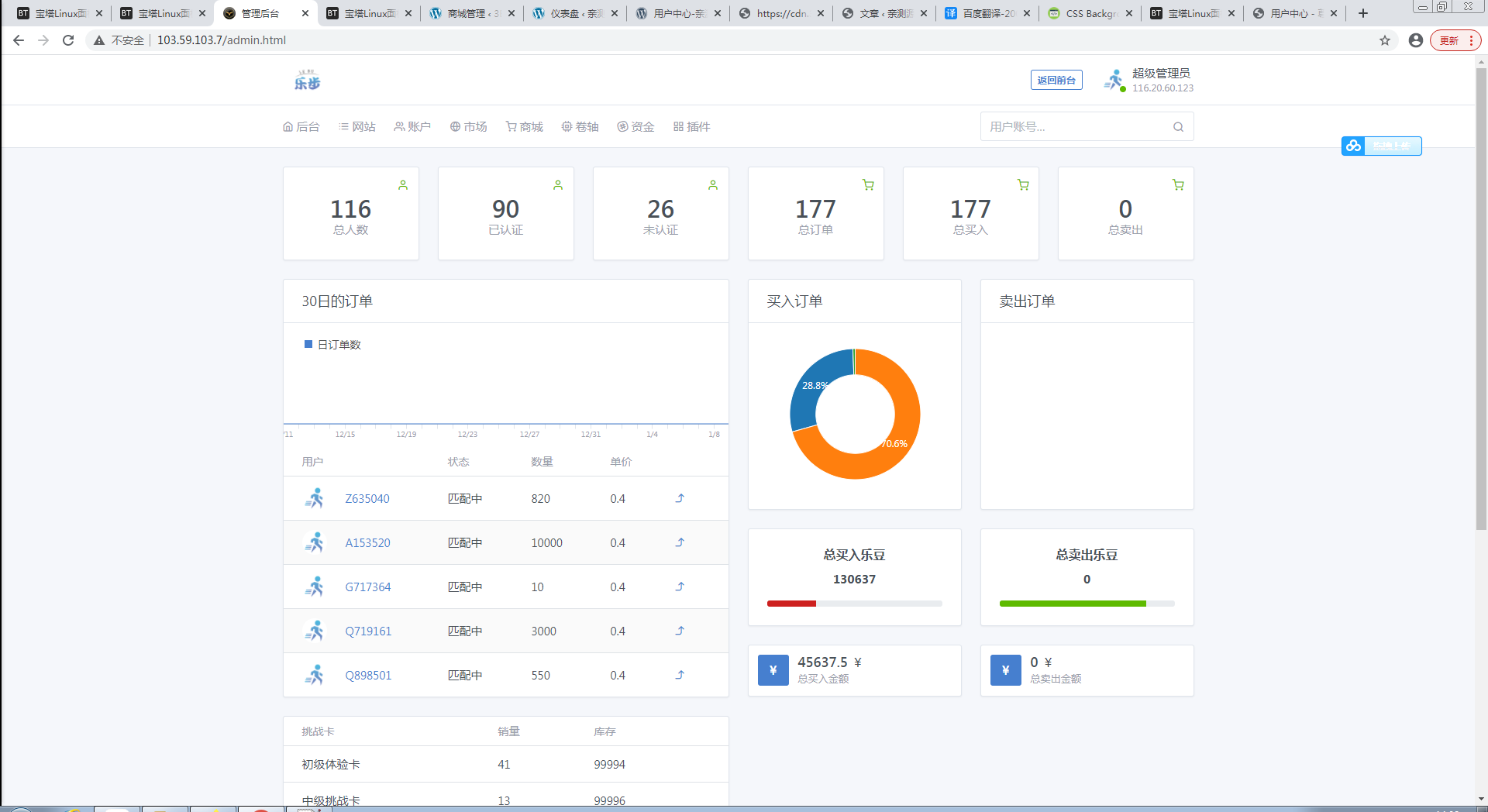Click the 返回前台 button
The height and width of the screenshot is (812, 1488).
(1056, 80)
